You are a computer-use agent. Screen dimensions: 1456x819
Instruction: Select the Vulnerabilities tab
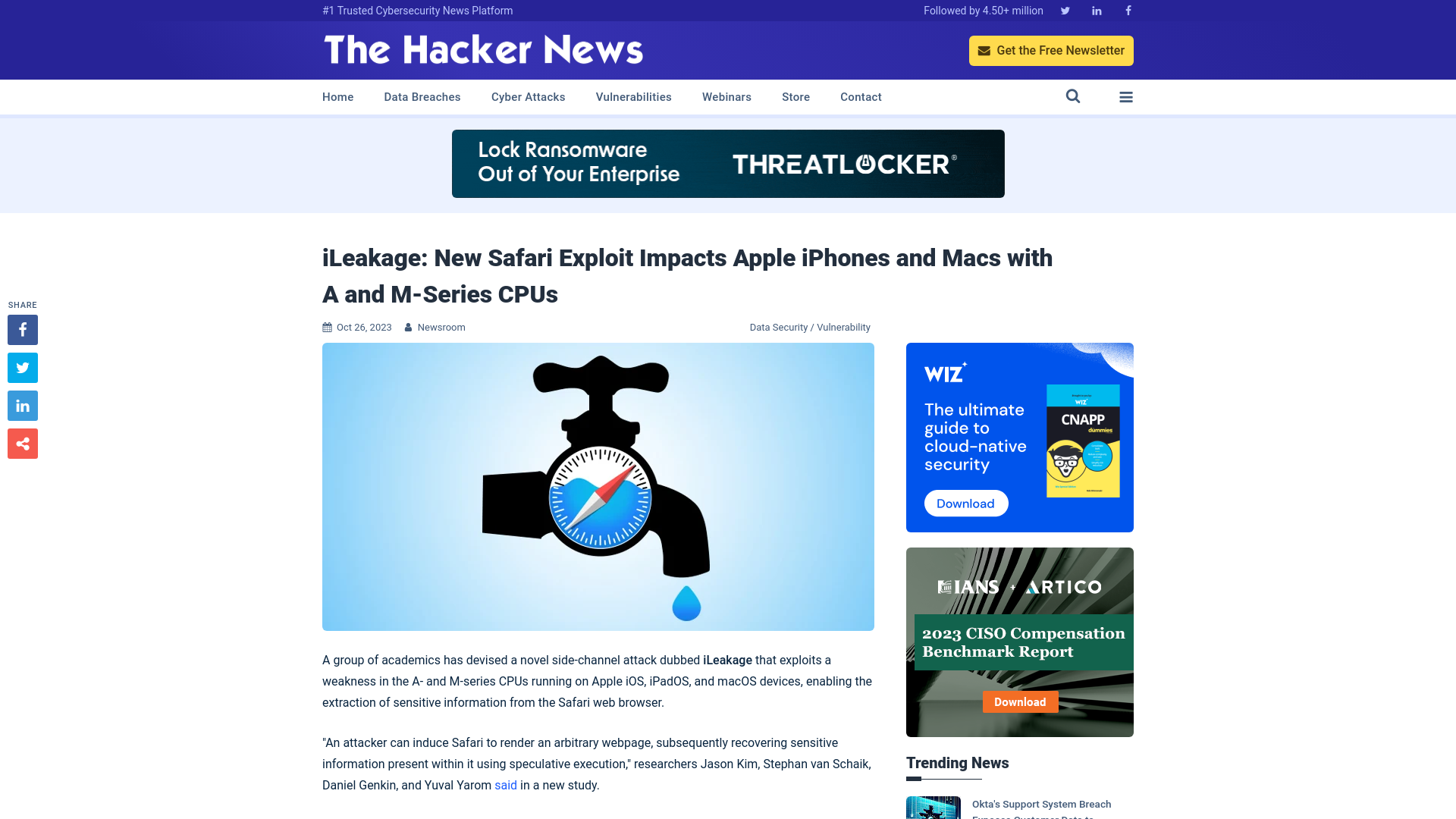click(633, 96)
